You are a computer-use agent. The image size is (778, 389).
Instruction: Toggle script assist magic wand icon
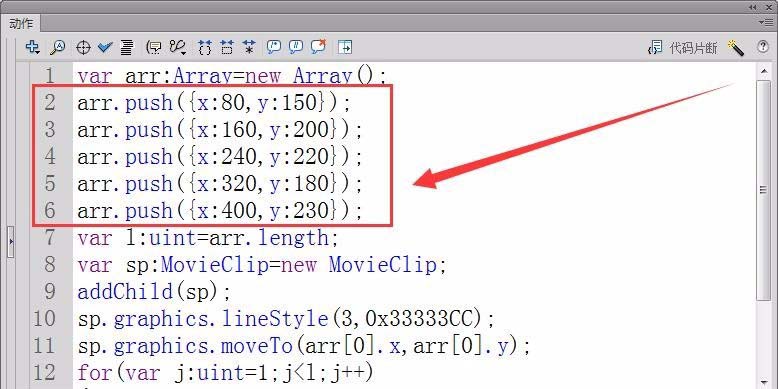736,48
